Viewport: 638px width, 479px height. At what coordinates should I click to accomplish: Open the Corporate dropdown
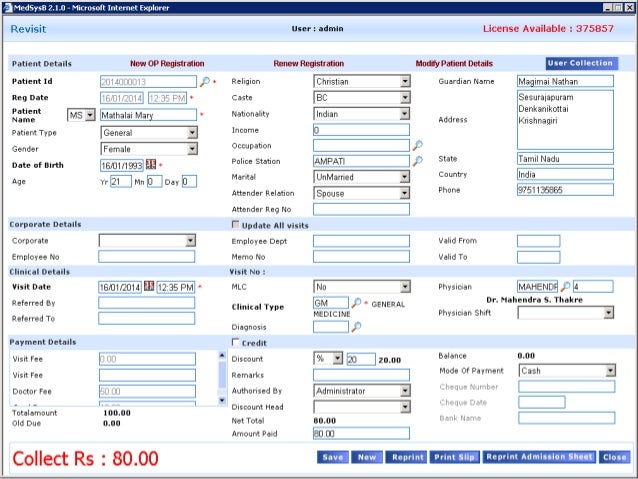coord(147,241)
